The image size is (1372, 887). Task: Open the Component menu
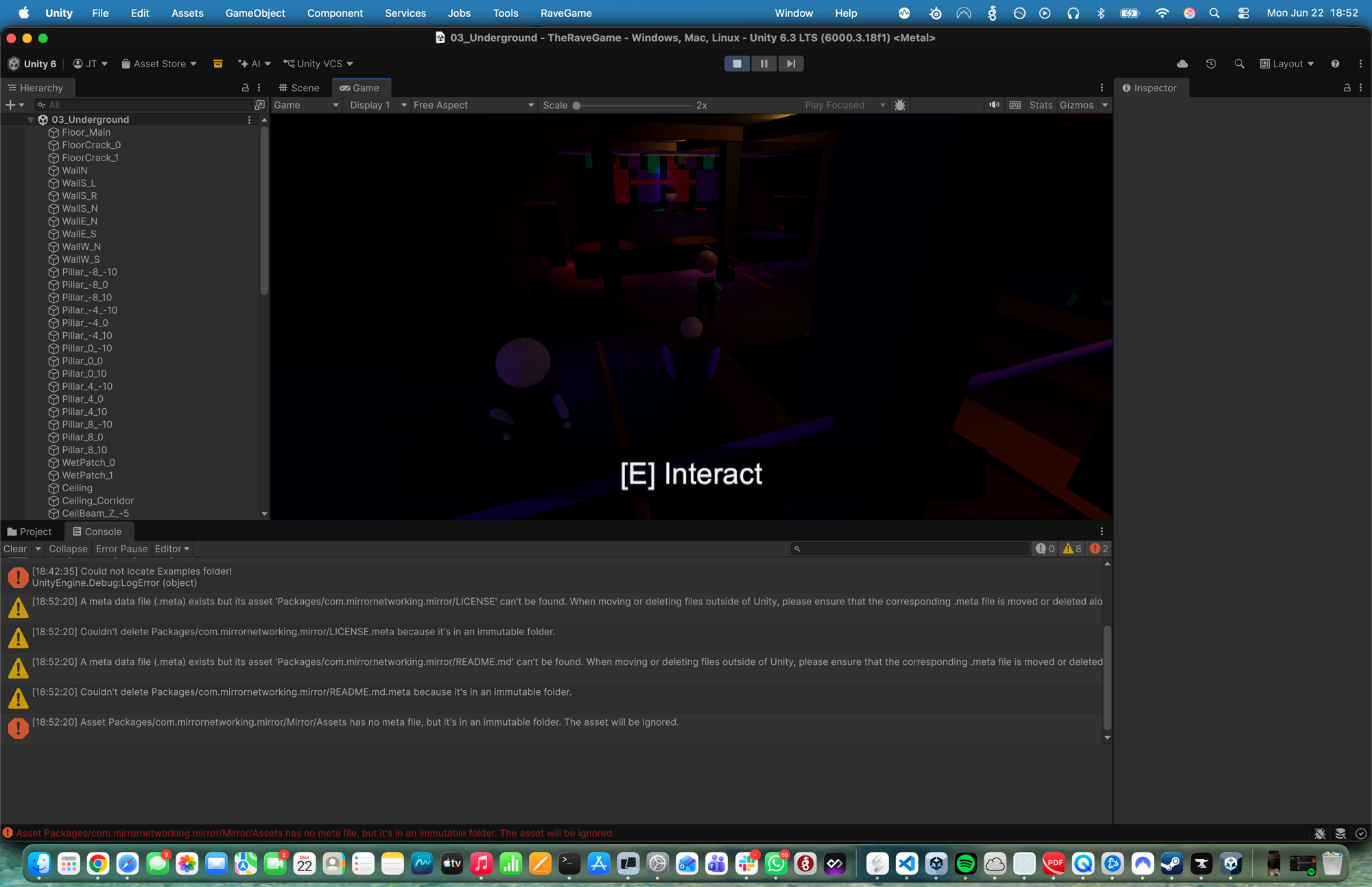335,13
